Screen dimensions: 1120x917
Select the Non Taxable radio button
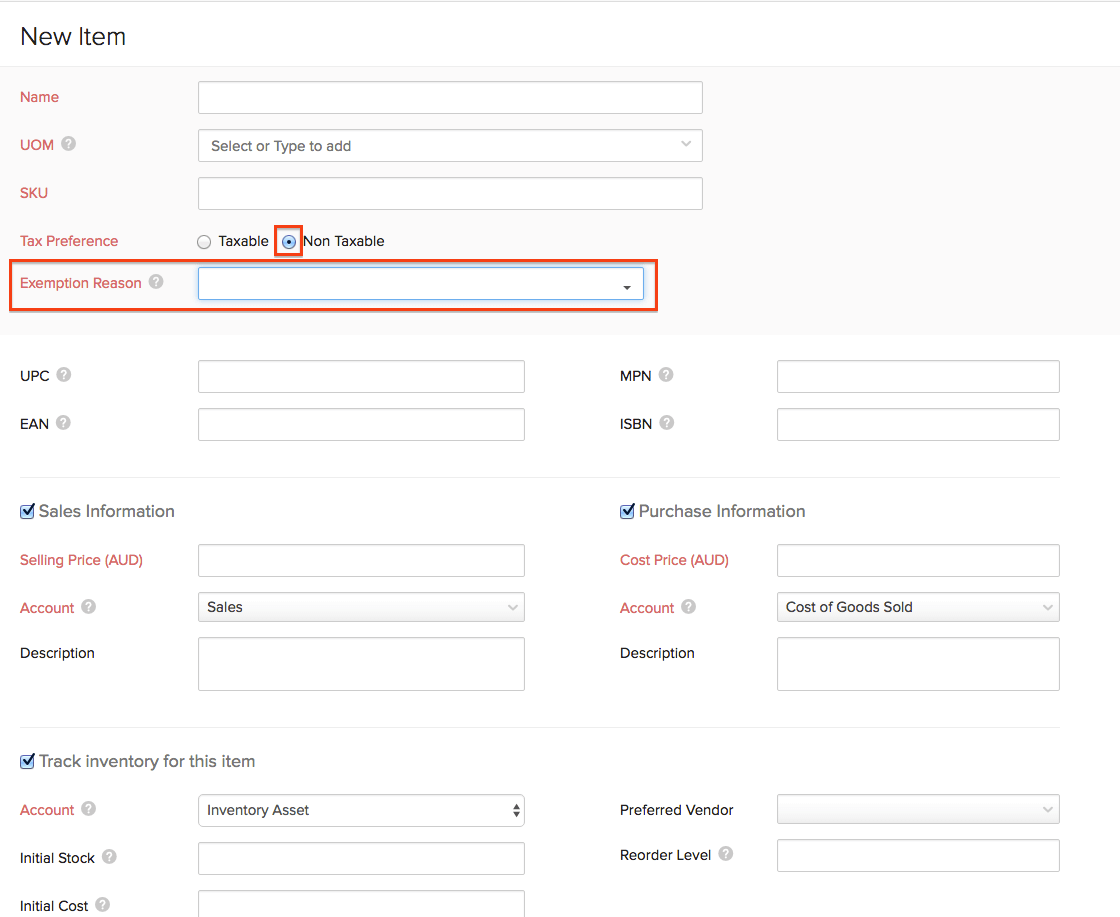click(289, 242)
